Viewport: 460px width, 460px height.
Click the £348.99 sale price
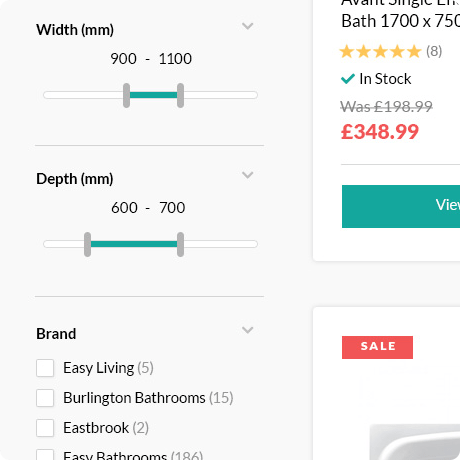(380, 132)
